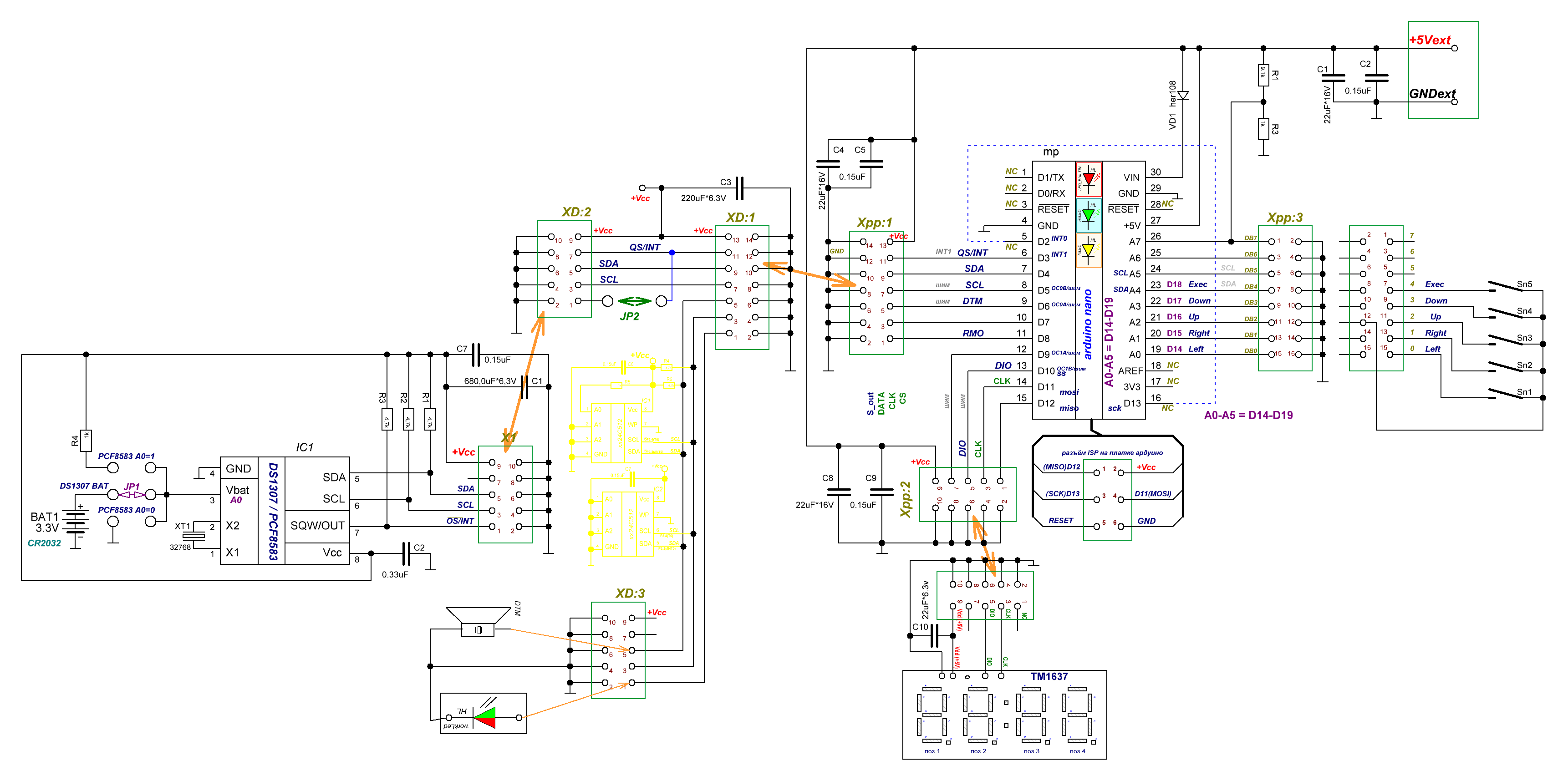Click the '(SCK)D13' ISP label
The image size is (1568, 781).
pyautogui.click(x=1062, y=494)
